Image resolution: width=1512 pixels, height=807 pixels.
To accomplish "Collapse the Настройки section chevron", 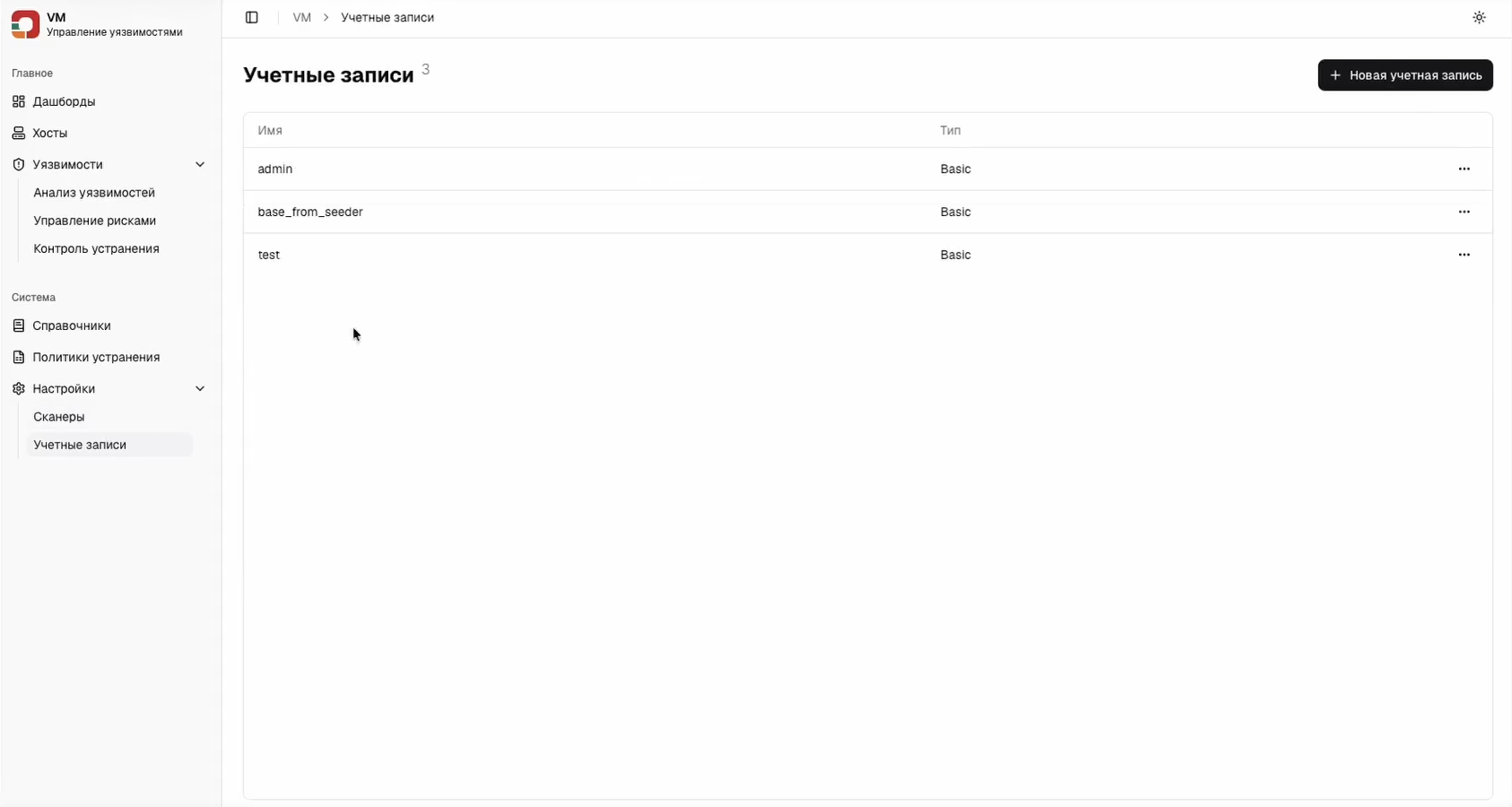I will click(x=200, y=389).
